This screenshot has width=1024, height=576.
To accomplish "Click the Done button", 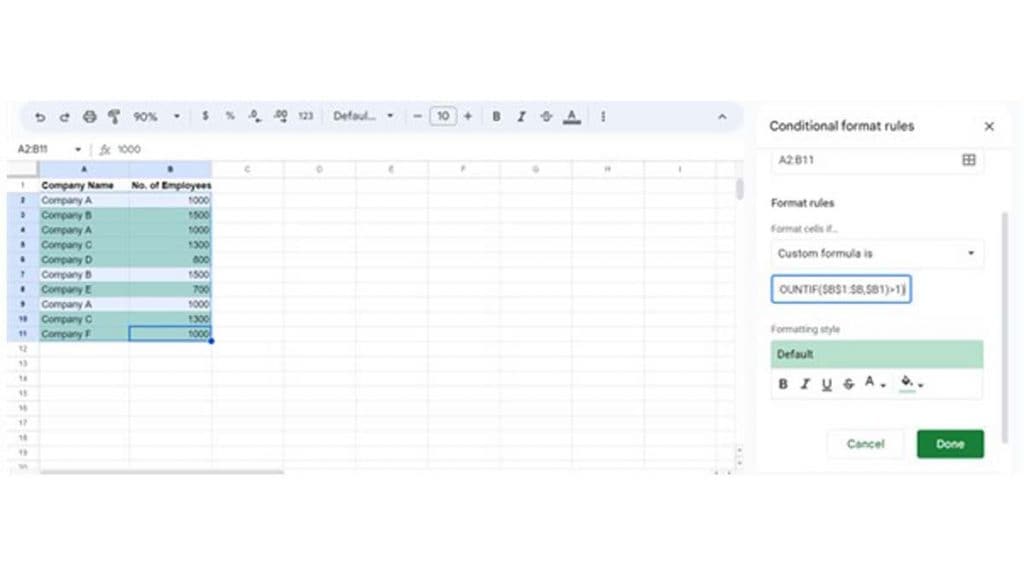I will (x=949, y=443).
